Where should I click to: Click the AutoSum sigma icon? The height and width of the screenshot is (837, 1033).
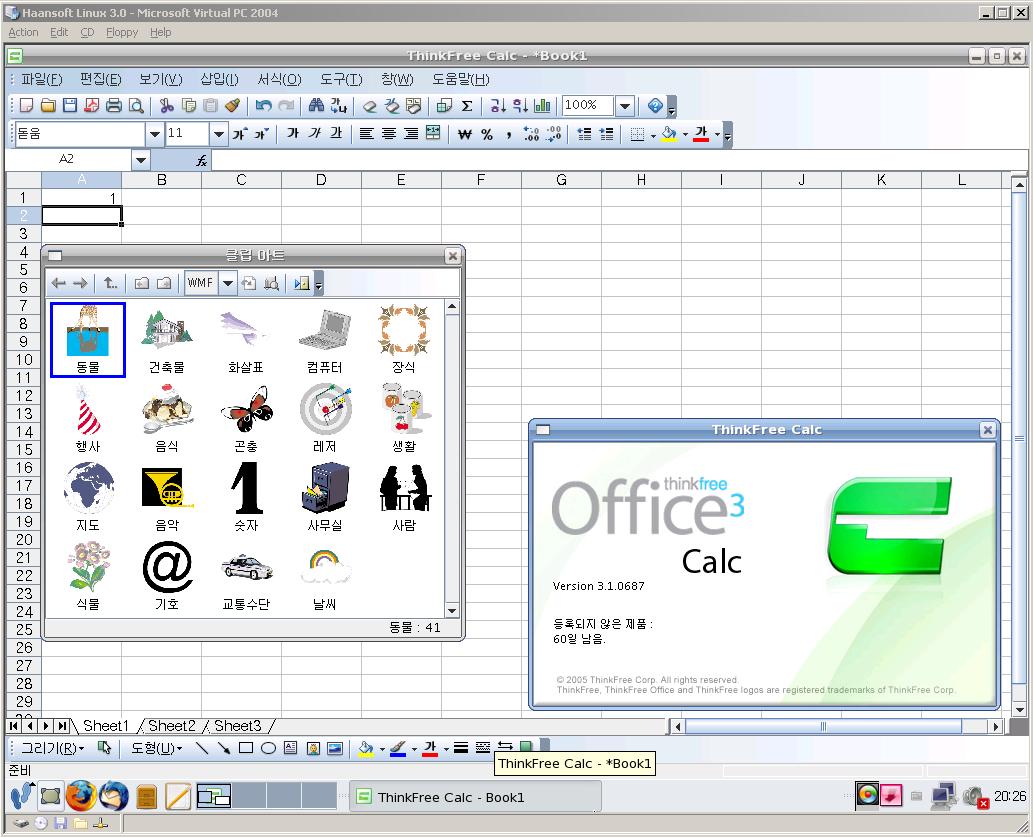pos(467,105)
